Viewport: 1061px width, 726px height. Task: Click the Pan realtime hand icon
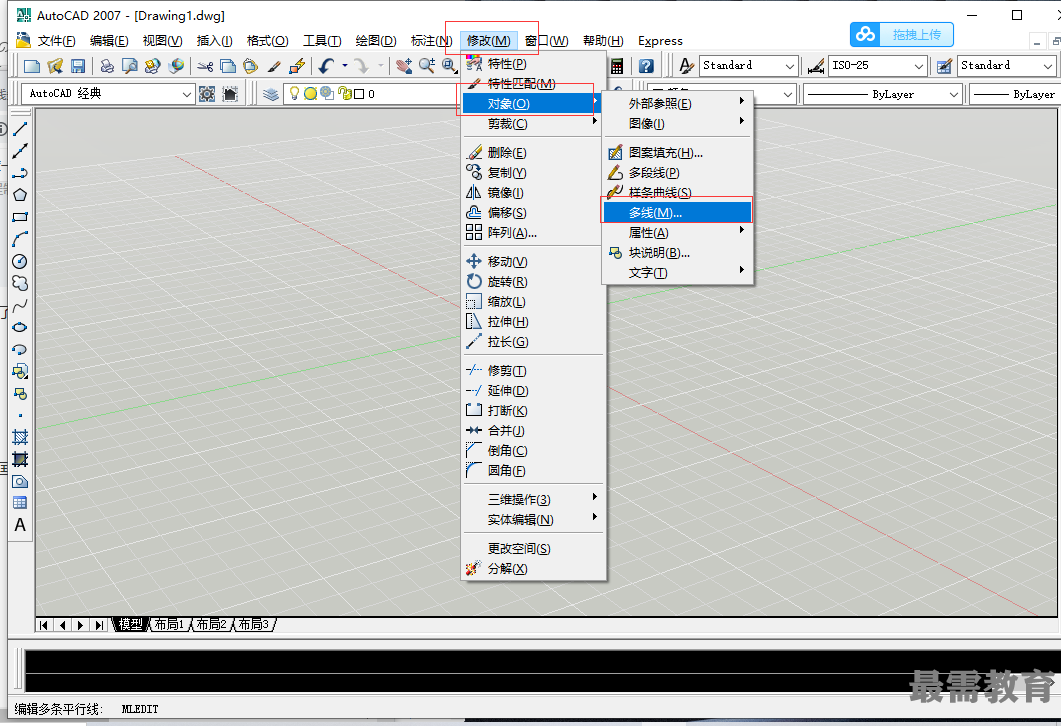404,66
